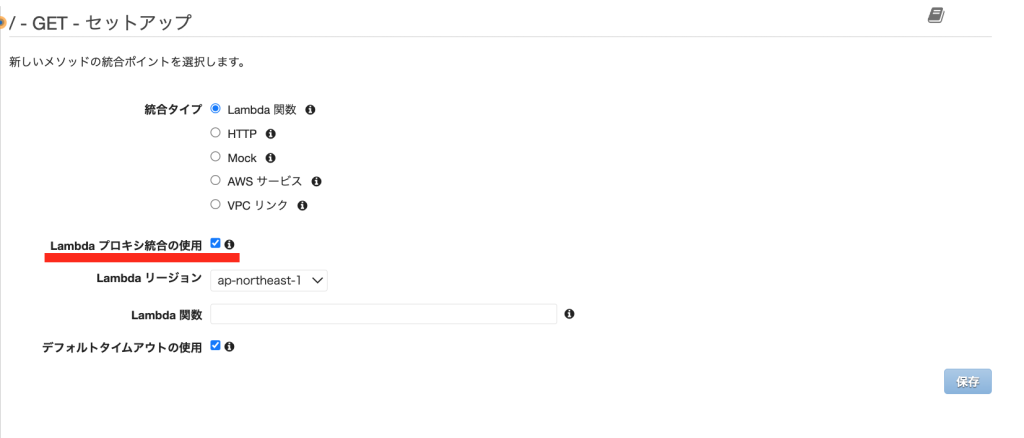Click info icon beside AWS サービス
1024x438 pixels.
[x=316, y=181]
